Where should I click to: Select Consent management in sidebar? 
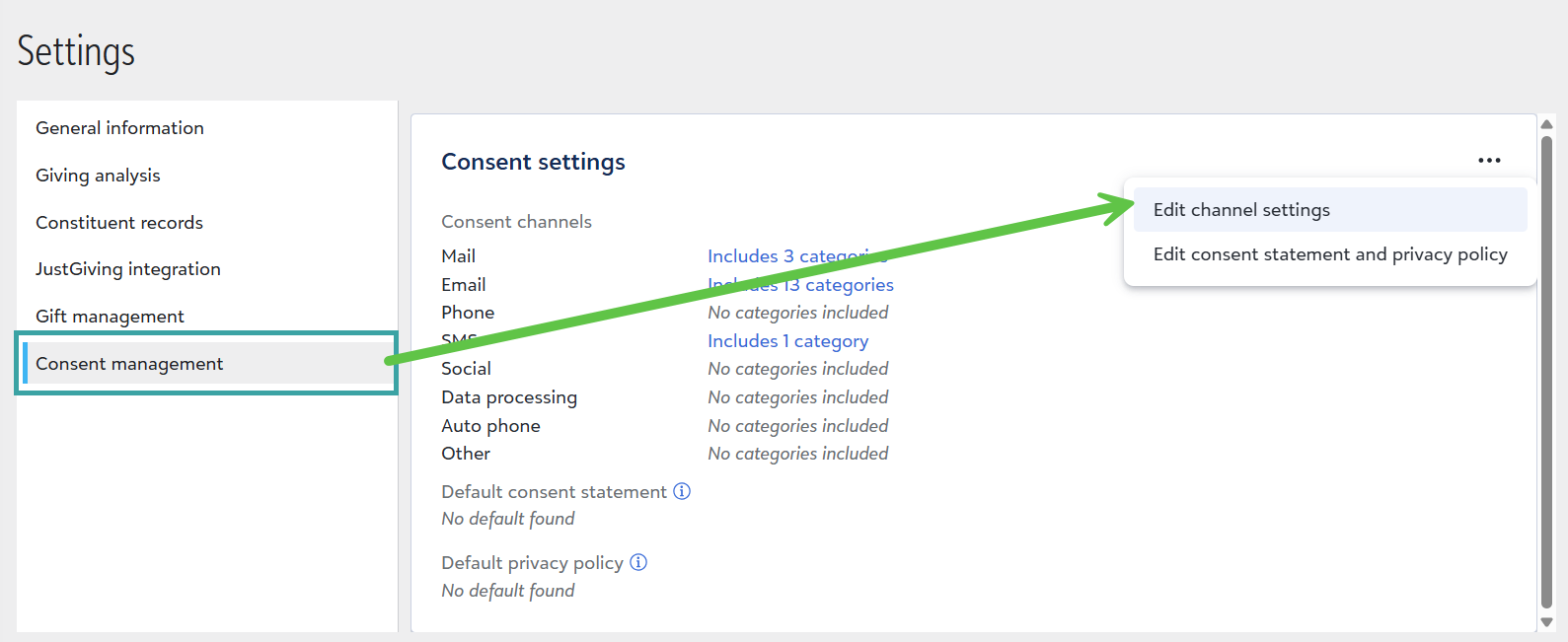click(x=129, y=364)
